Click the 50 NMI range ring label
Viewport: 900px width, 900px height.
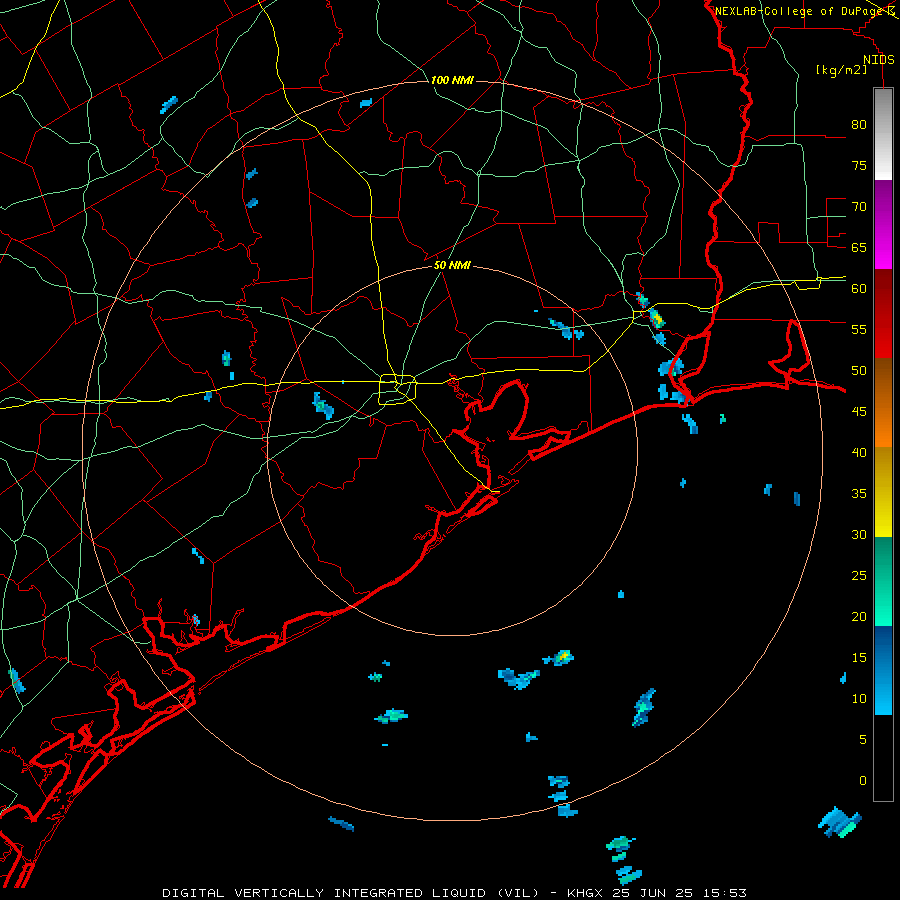[x=452, y=265]
